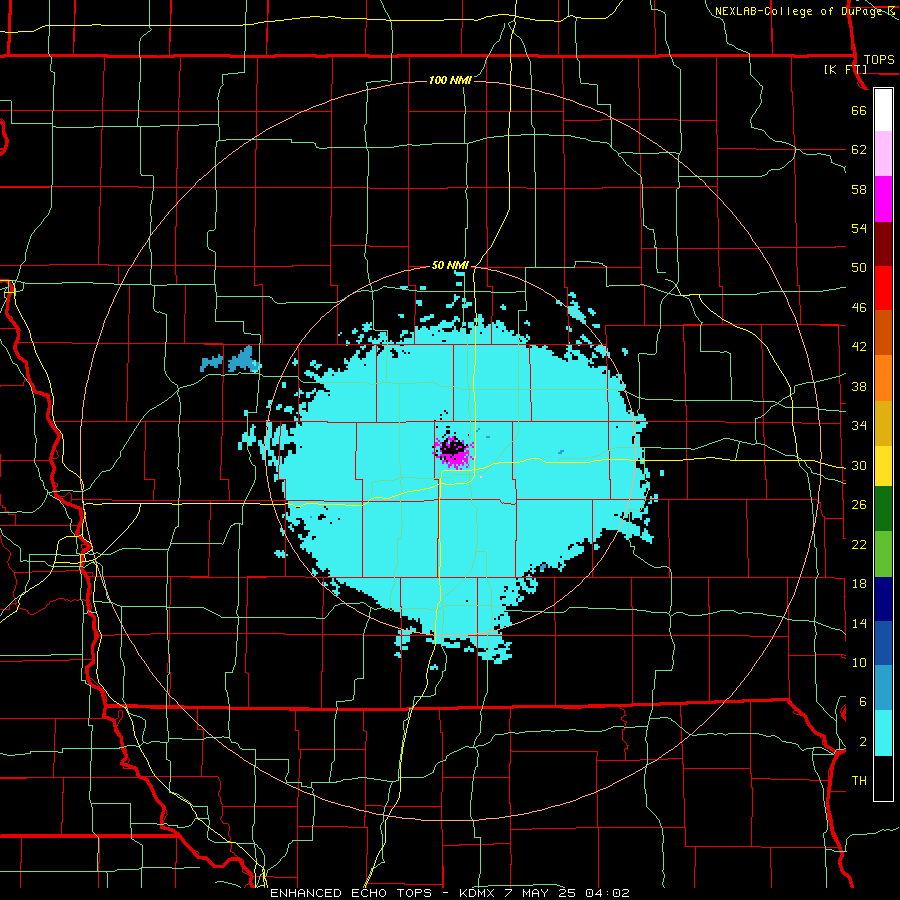Viewport: 900px width, 900px height.
Task: Click the legend value '54'
Action: pyautogui.click(x=859, y=228)
